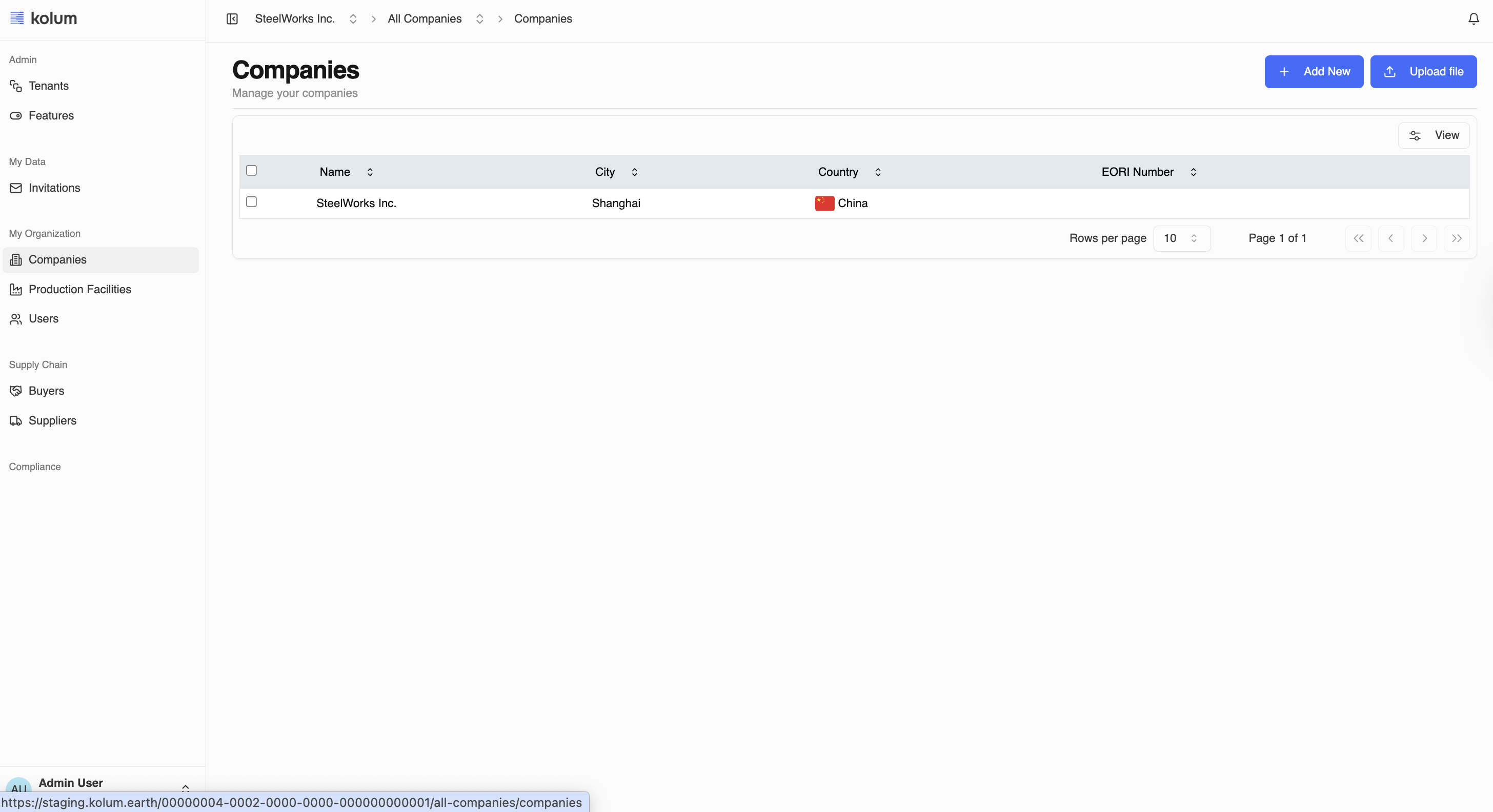Screen dimensions: 1493x812
Task: Expand SteelWorks Inc. breadcrumb switcher
Action: 352,19
